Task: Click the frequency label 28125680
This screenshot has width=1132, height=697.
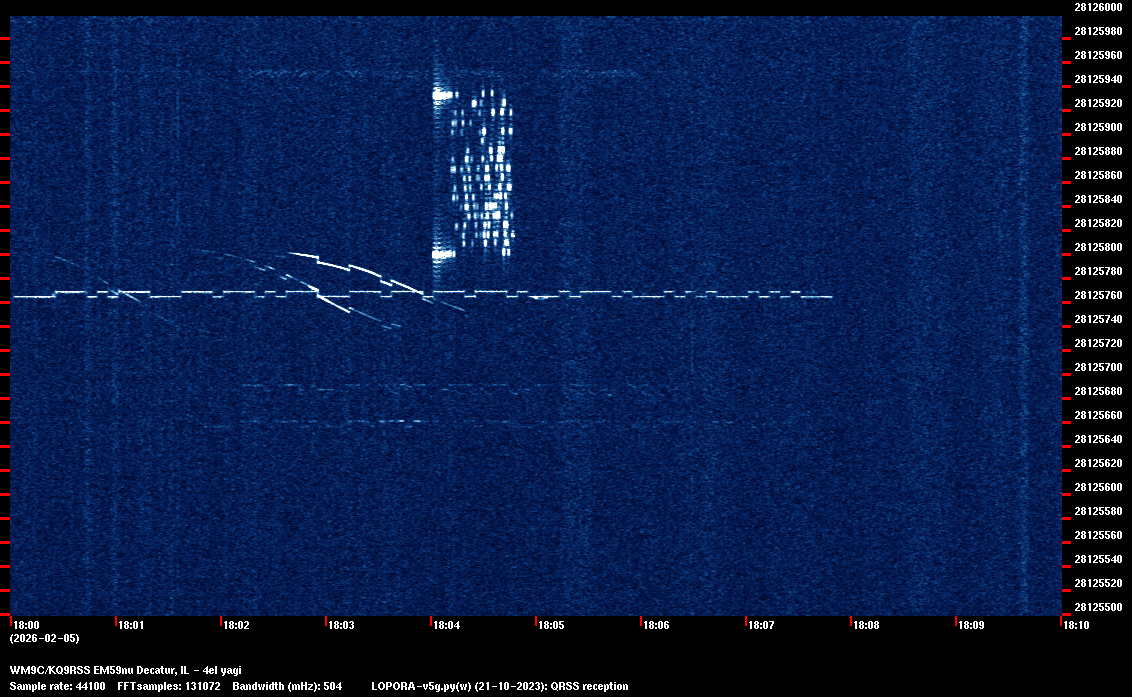Action: coord(1098,391)
